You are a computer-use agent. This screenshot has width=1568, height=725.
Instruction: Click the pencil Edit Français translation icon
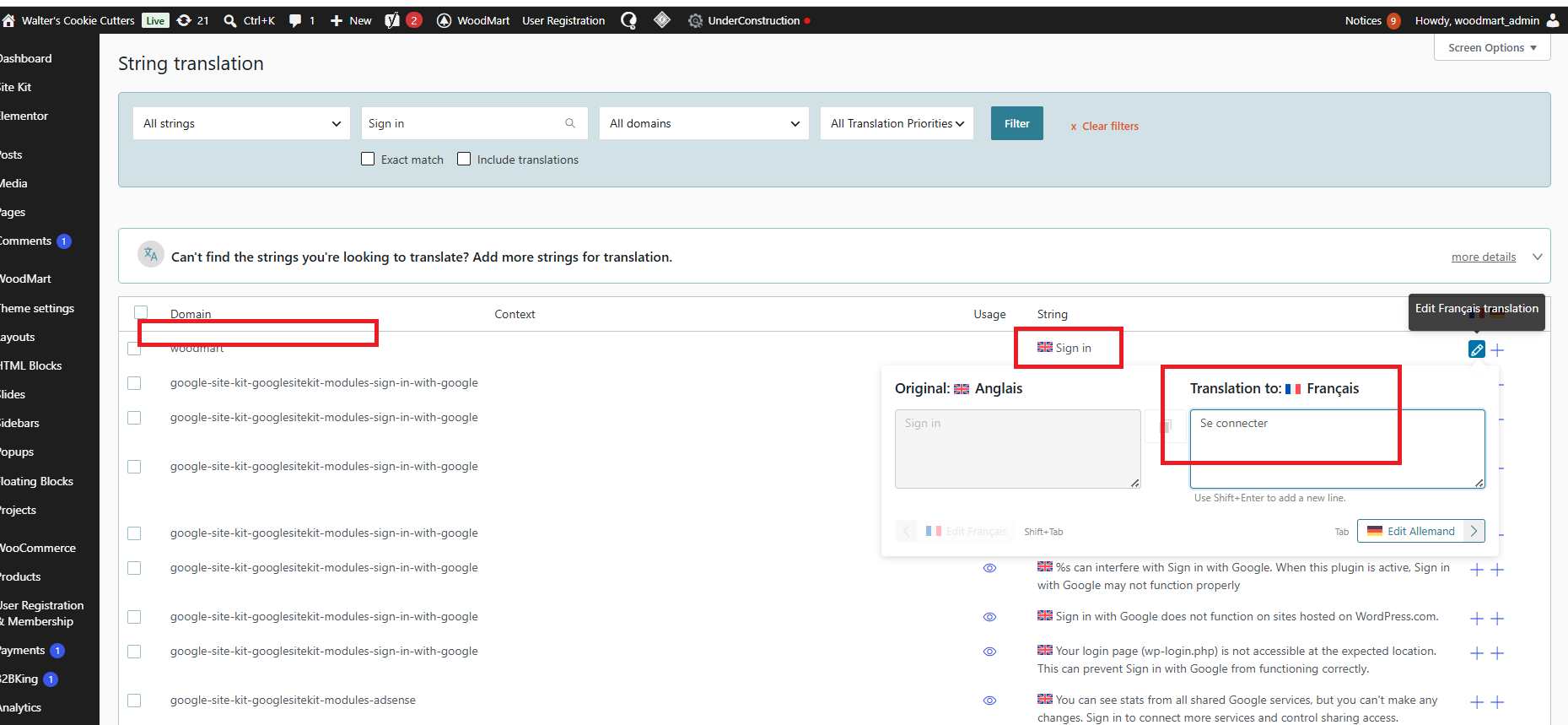pos(1477,349)
